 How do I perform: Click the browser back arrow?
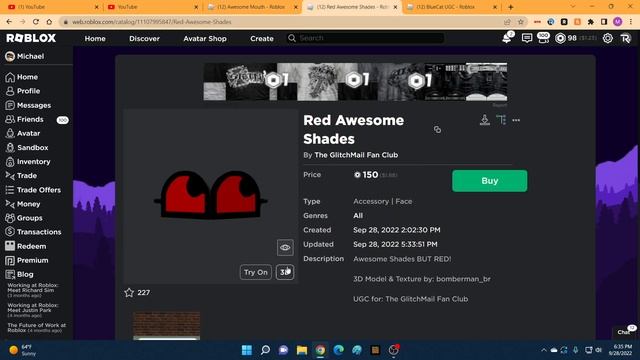pos(9,22)
